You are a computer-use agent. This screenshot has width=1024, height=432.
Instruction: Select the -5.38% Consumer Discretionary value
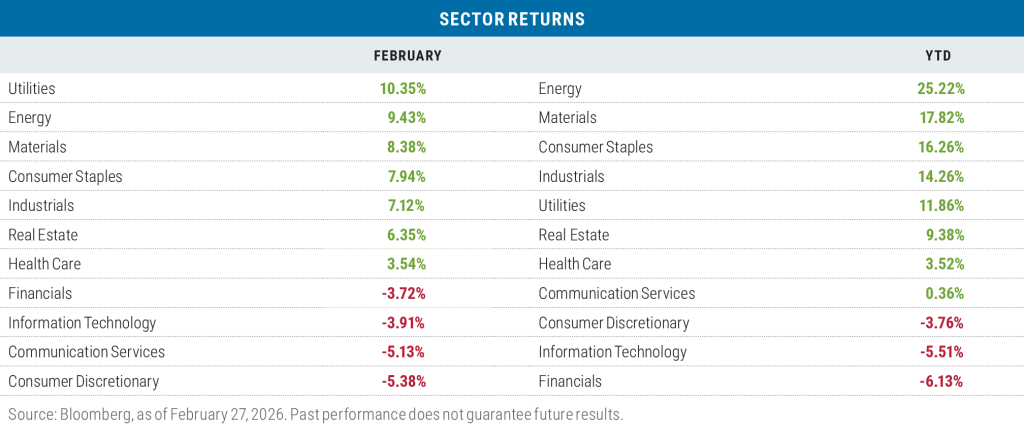402,381
